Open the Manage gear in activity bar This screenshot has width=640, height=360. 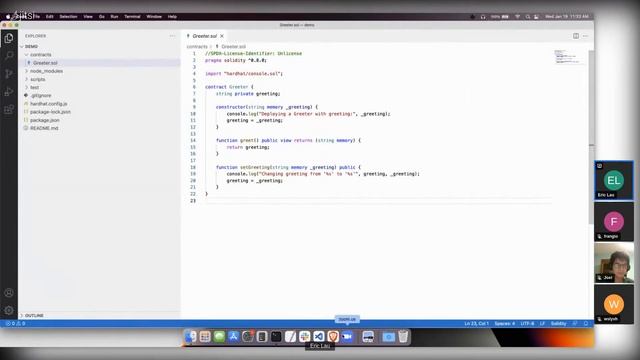[9, 310]
